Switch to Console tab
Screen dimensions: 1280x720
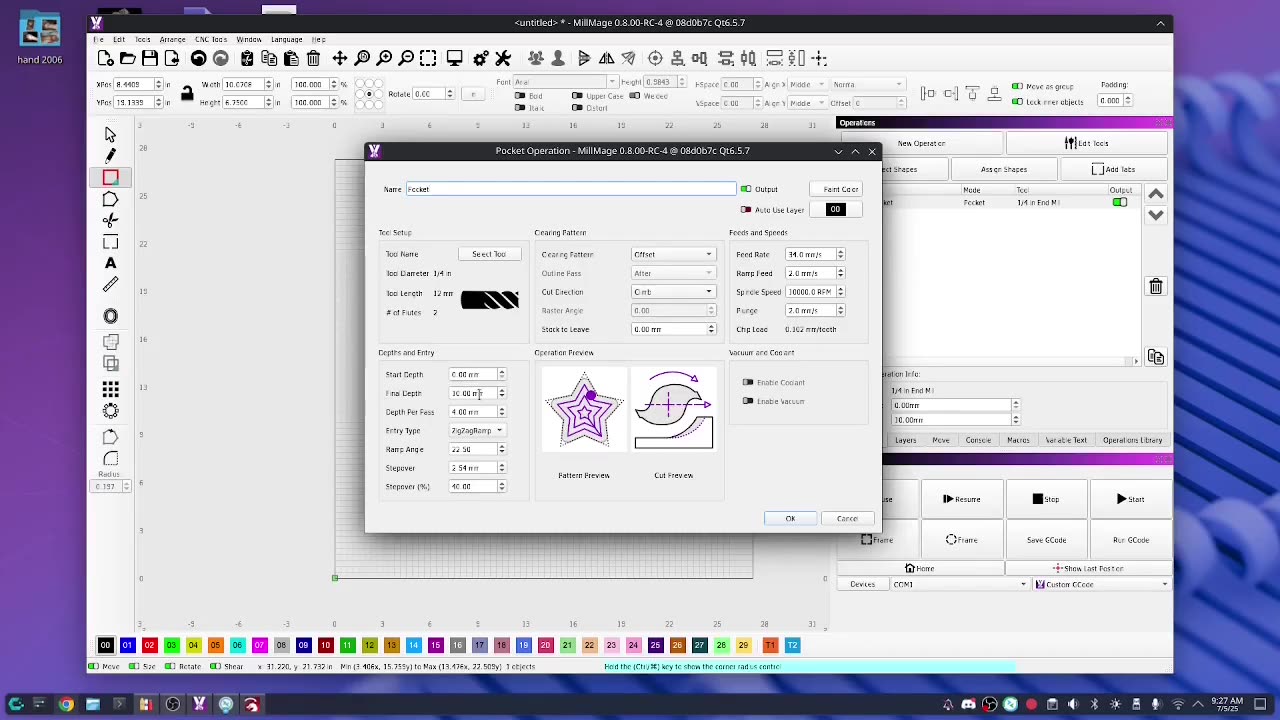pos(978,440)
